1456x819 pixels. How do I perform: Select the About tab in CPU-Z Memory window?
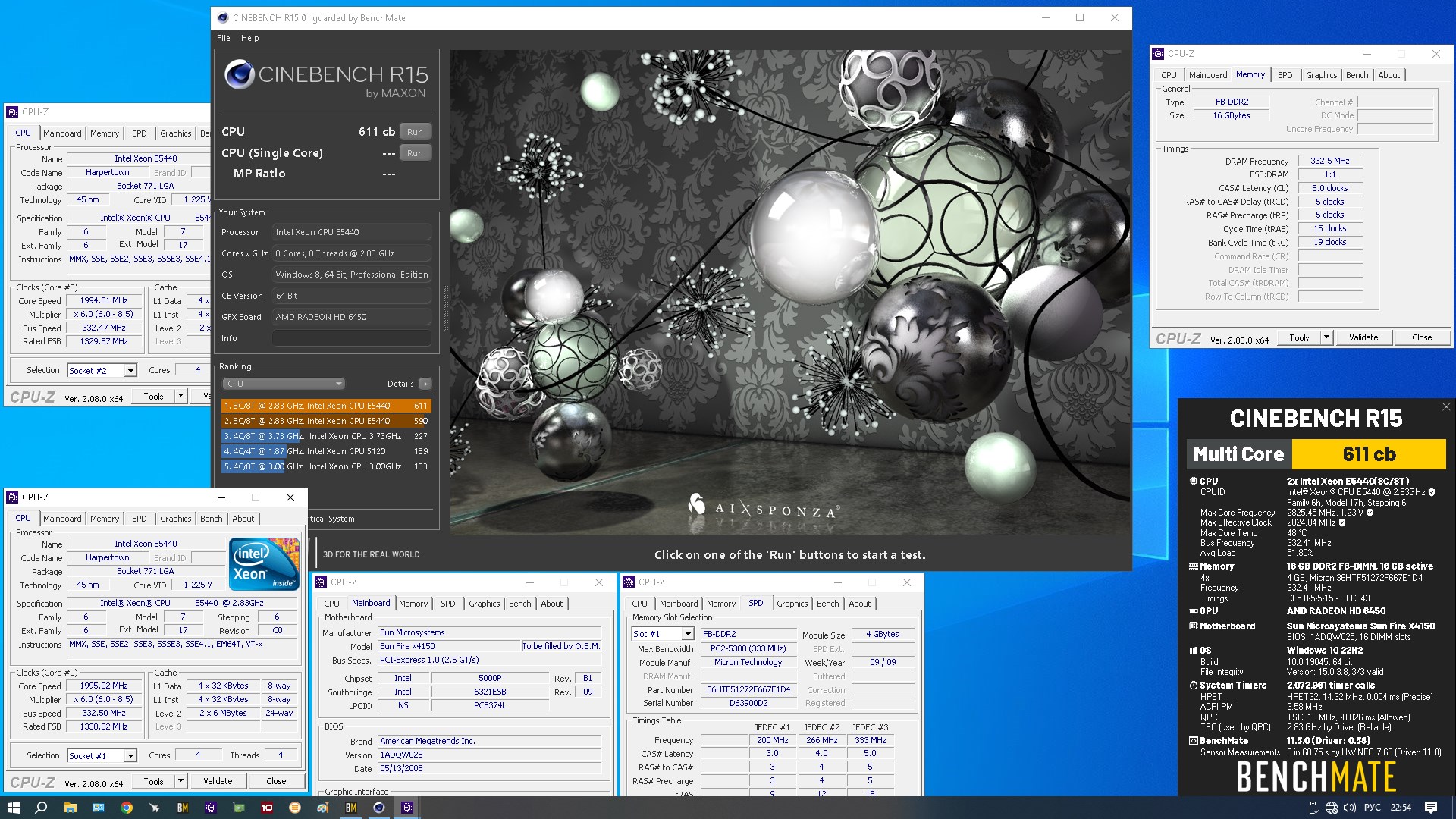tap(1389, 75)
